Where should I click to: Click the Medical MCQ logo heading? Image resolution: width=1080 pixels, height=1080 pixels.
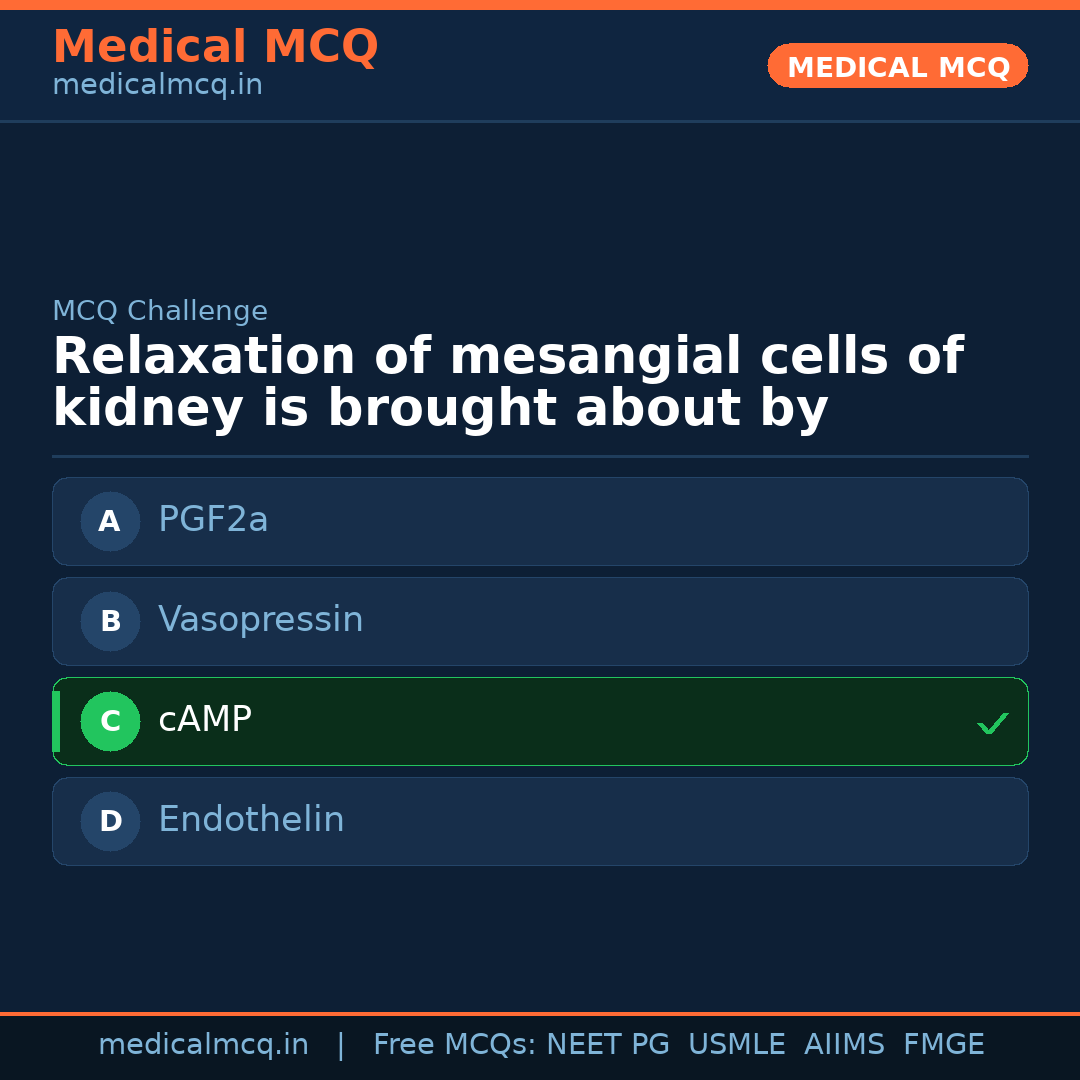click(215, 47)
